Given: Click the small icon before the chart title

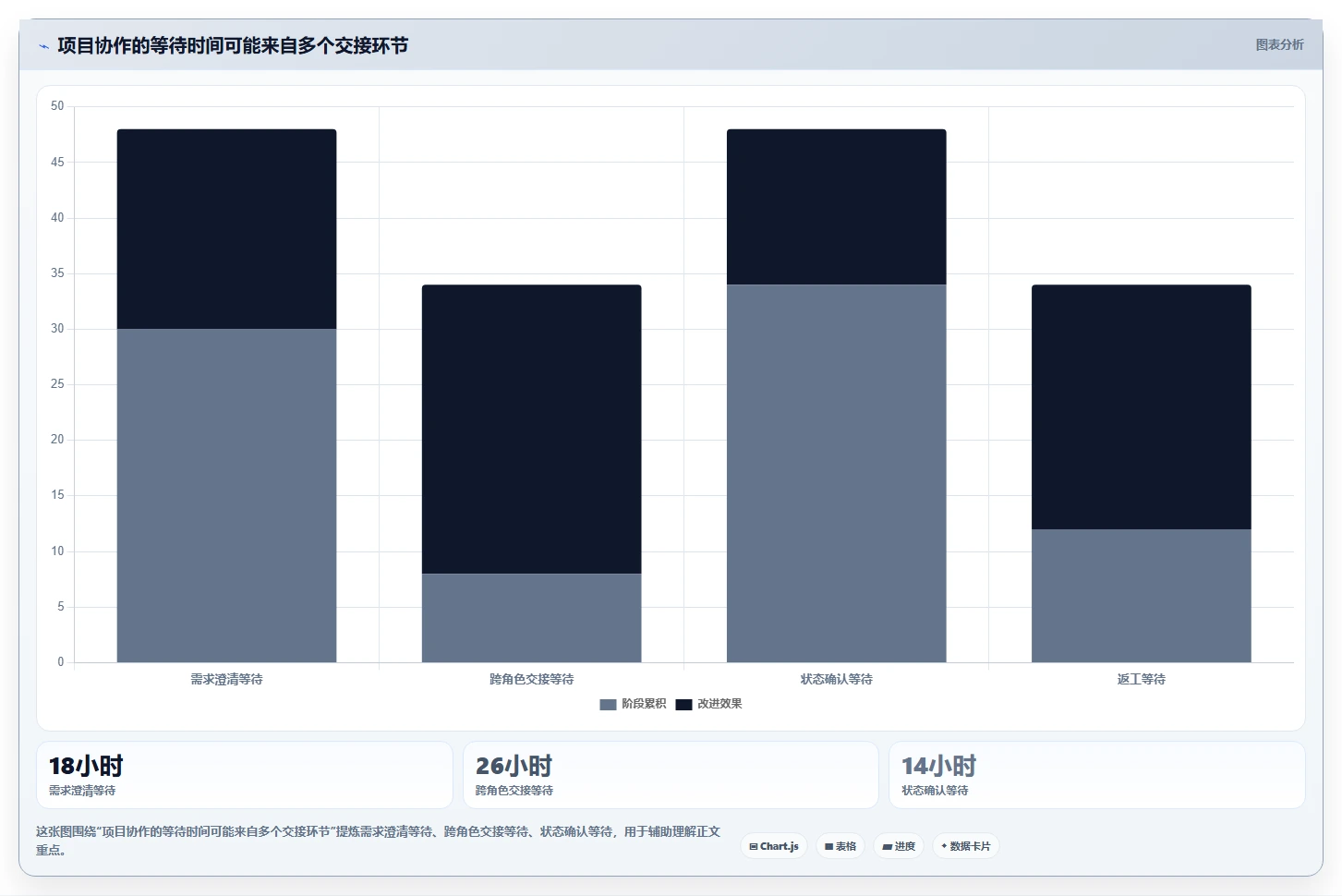Looking at the screenshot, I should coord(43,46).
